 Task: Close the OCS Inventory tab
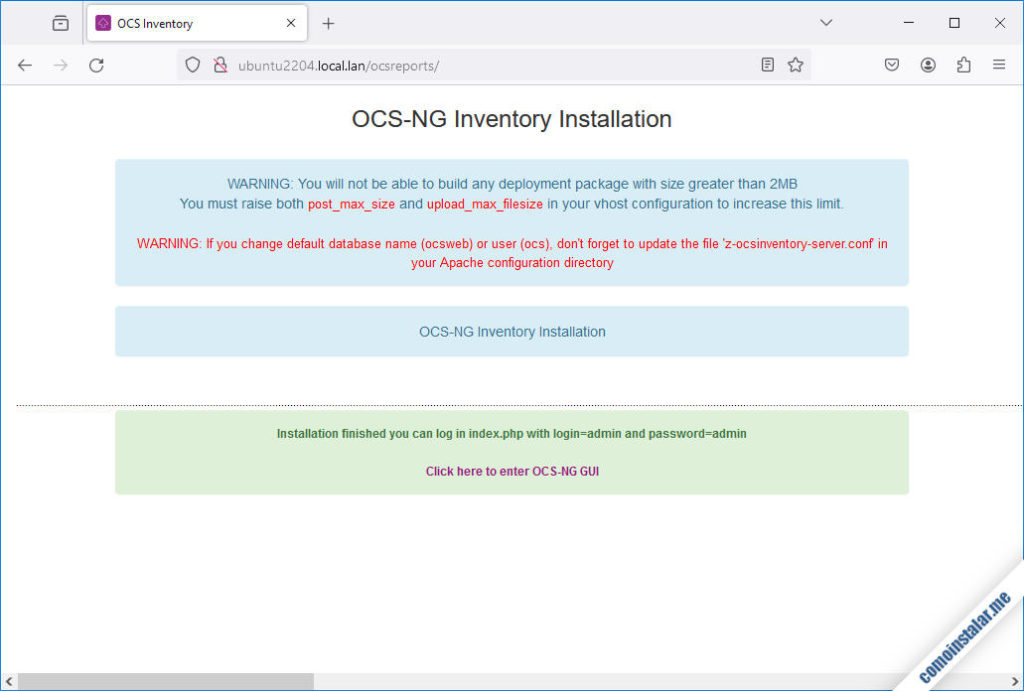pos(290,22)
